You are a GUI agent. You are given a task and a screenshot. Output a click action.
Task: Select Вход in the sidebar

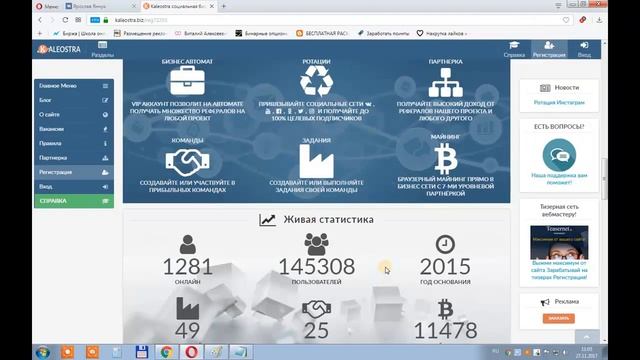(74, 187)
